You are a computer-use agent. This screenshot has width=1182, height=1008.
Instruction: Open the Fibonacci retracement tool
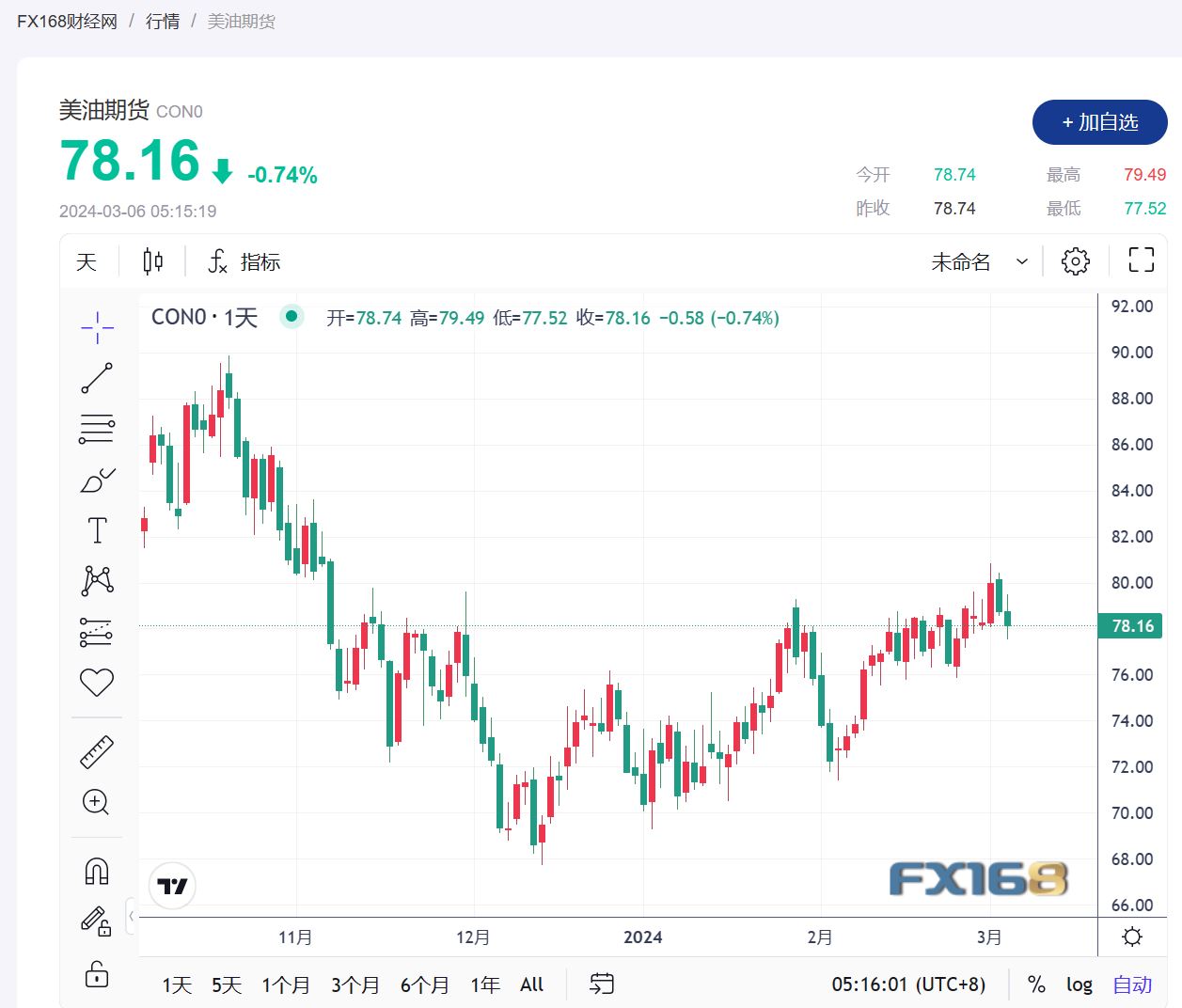pyautogui.click(x=97, y=429)
